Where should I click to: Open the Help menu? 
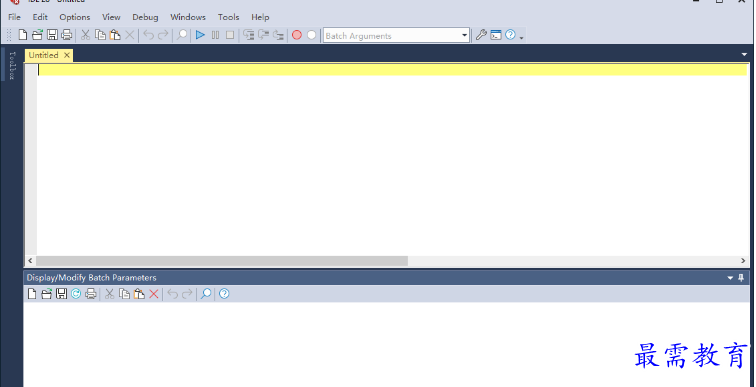[260, 17]
